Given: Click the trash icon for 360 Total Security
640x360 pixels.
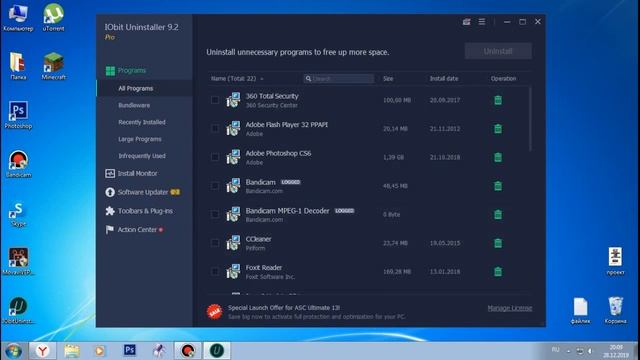Looking at the screenshot, I should coord(498,100).
